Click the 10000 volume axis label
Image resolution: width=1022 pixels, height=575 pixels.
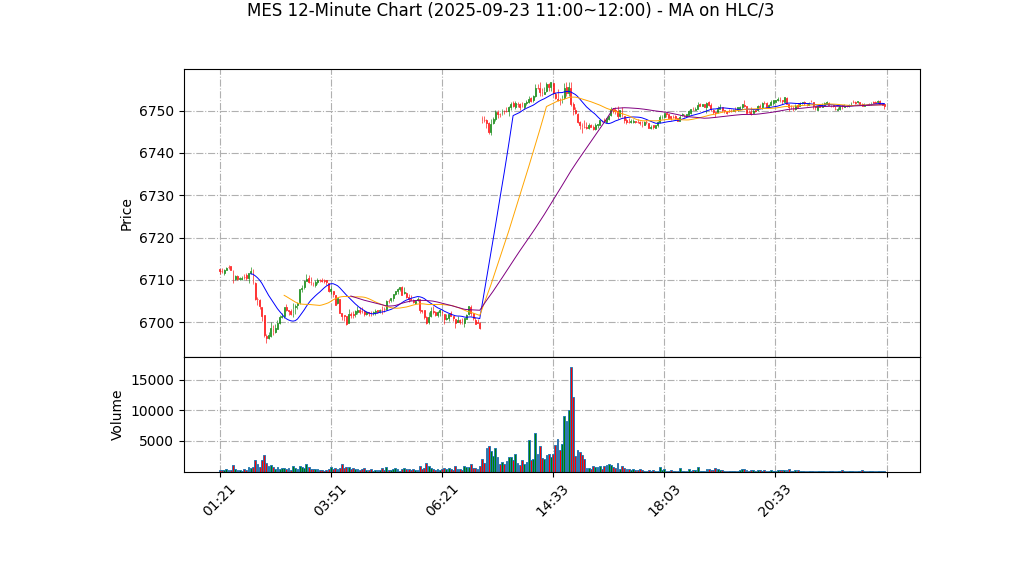(x=153, y=411)
